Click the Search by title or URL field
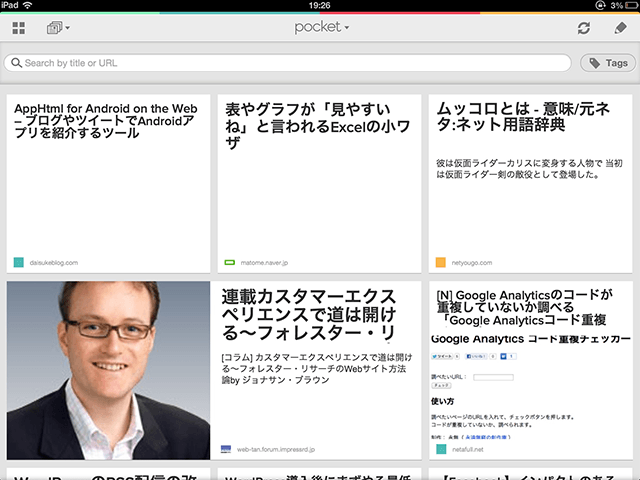 point(287,63)
